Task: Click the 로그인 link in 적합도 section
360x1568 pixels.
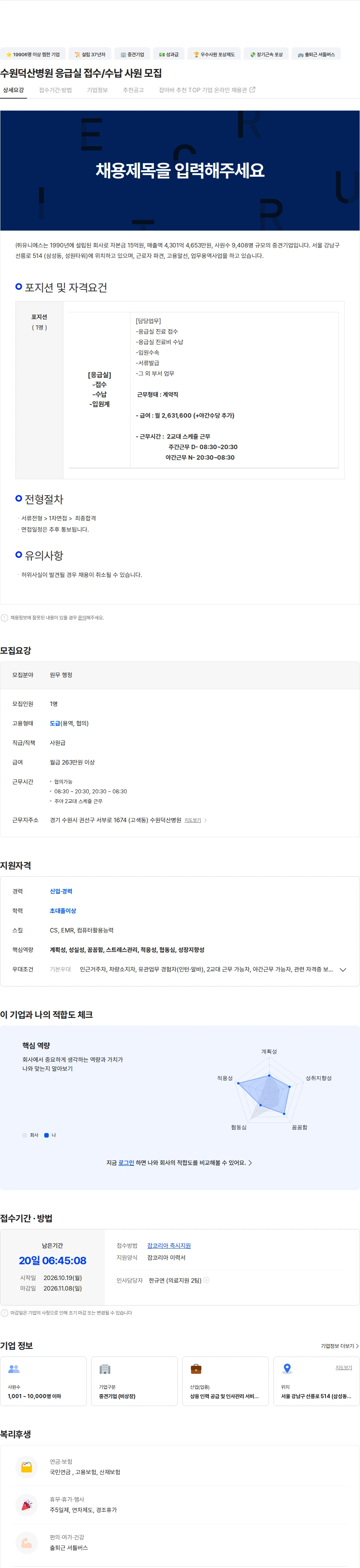Action: 126,1163
